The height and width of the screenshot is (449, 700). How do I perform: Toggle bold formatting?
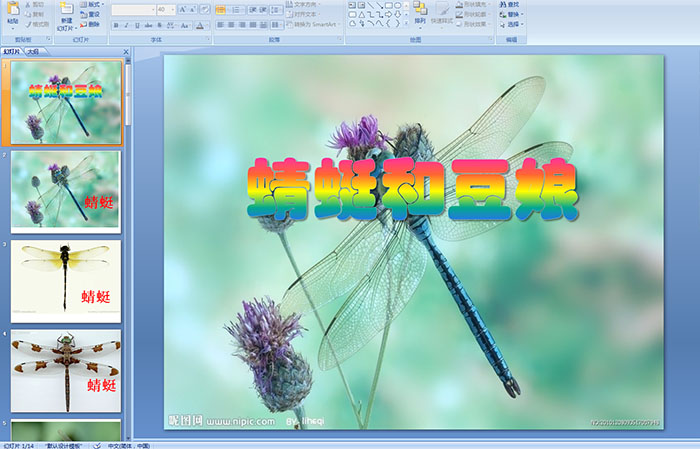point(114,24)
